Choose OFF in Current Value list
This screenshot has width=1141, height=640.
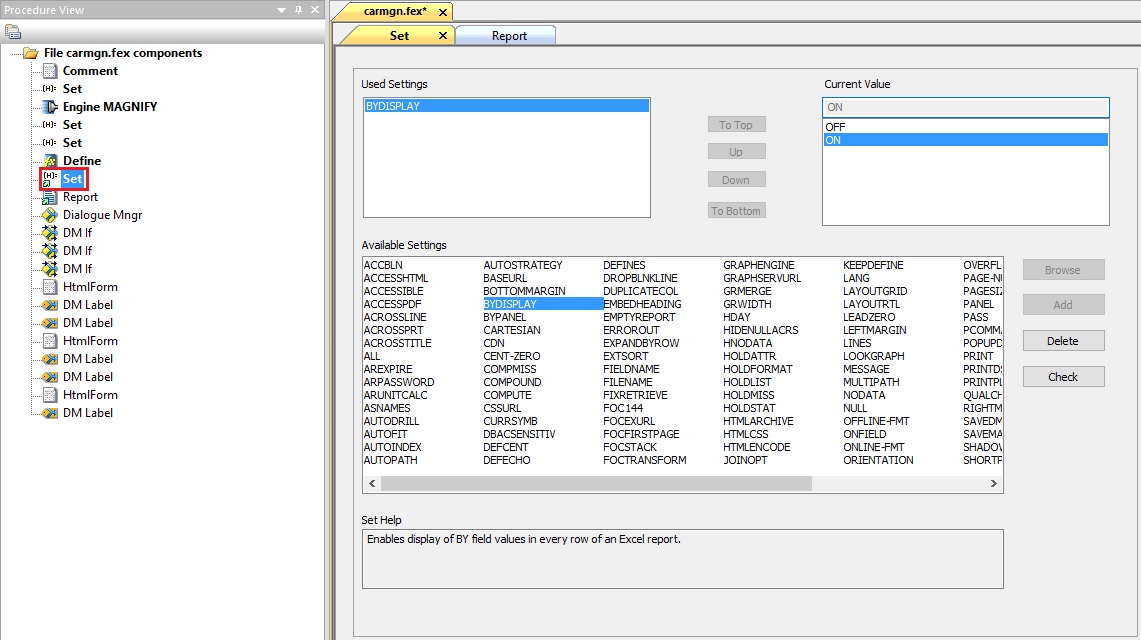(x=835, y=127)
